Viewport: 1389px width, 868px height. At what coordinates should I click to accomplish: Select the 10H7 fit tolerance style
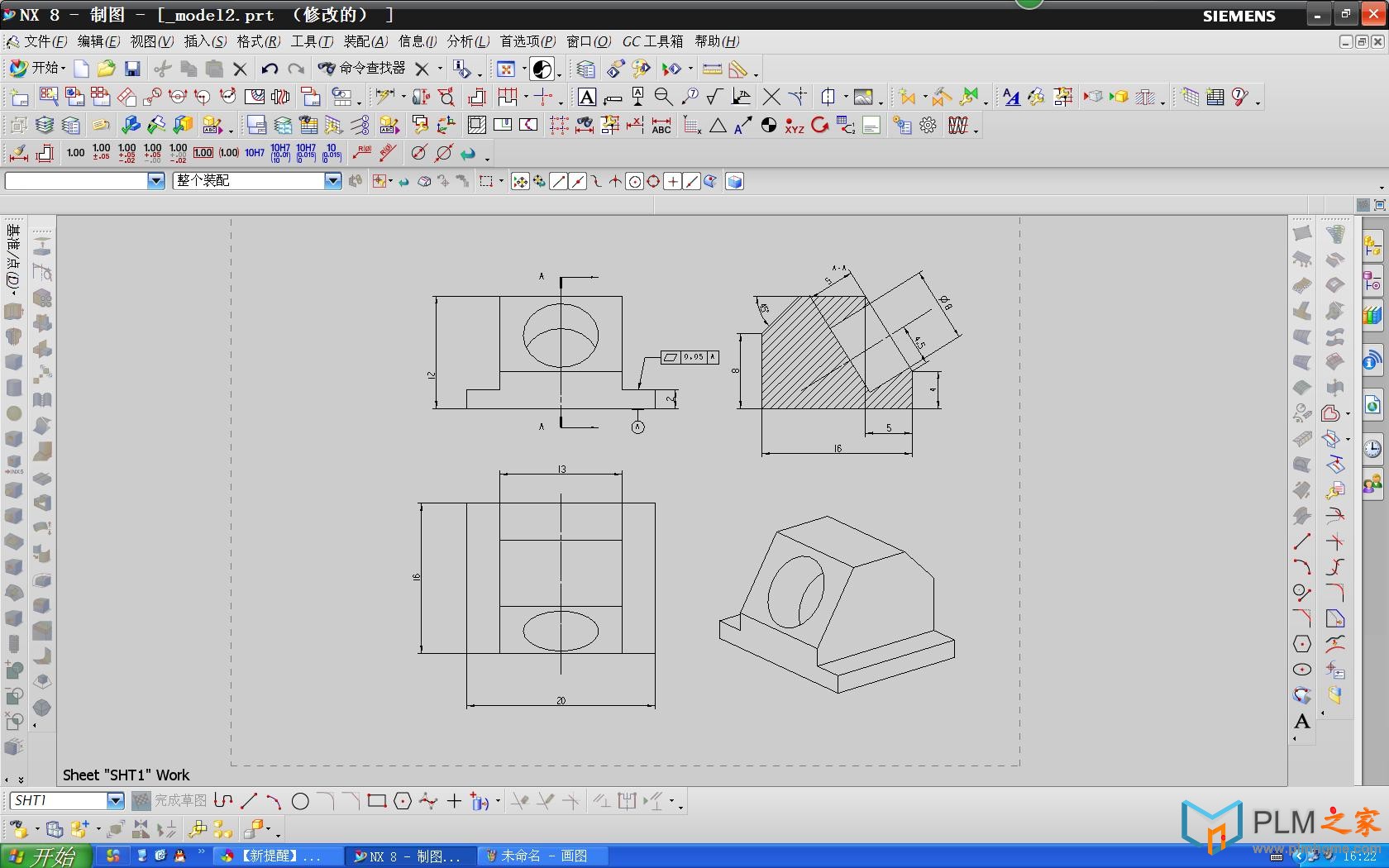click(255, 153)
